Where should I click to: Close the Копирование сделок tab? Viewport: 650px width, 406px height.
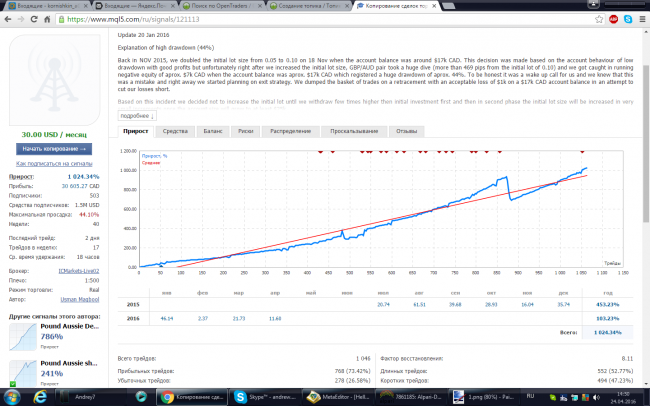(434, 6)
